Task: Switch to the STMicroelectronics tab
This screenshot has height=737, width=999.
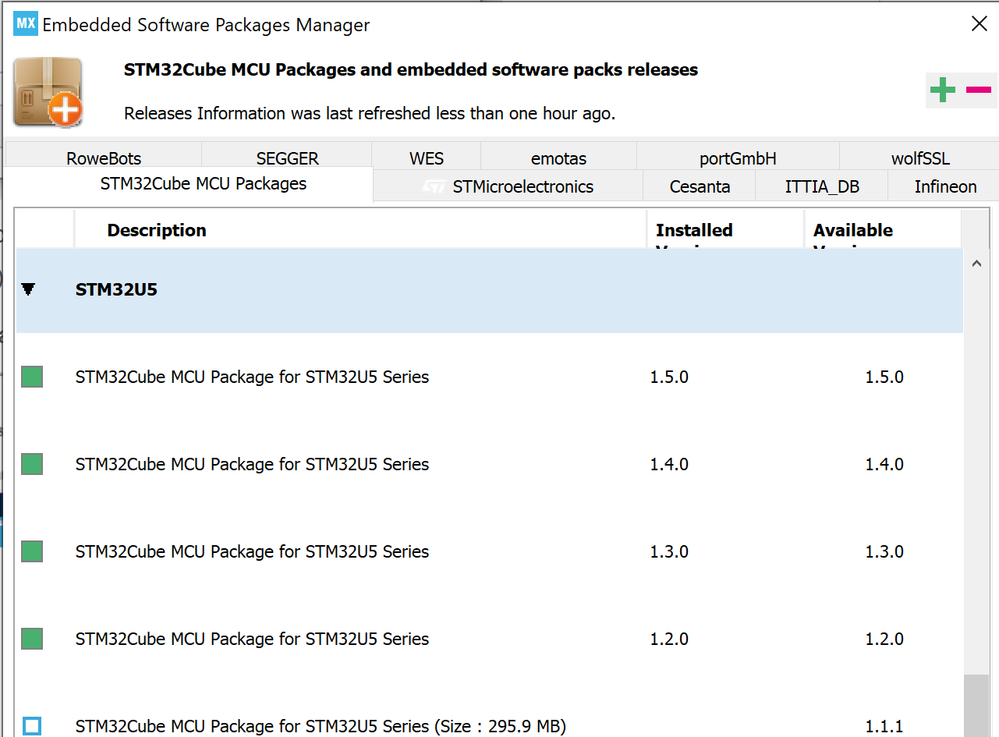Action: tap(508, 186)
